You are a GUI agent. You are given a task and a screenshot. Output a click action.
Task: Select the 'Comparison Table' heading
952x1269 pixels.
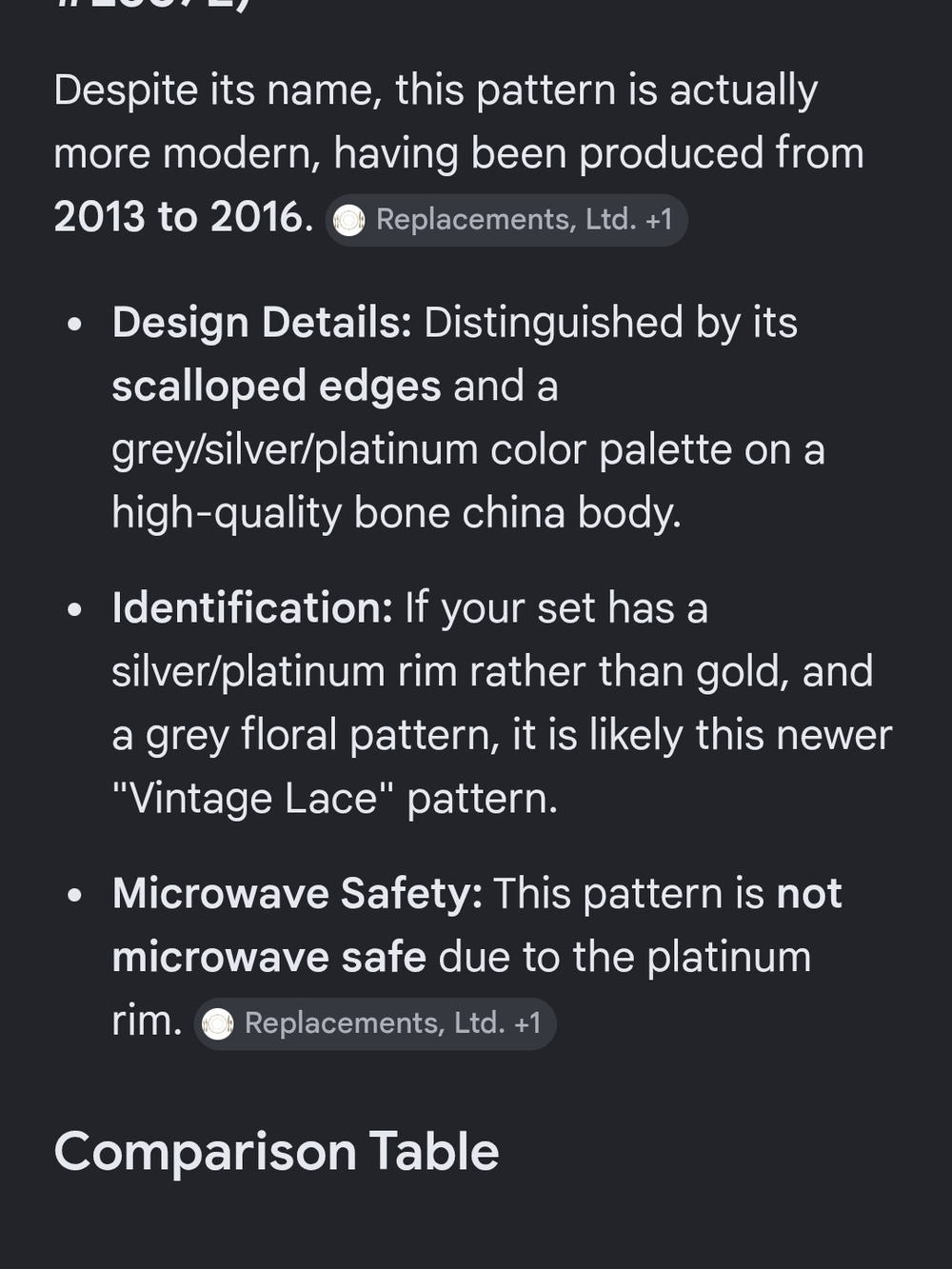pyautogui.click(x=276, y=1152)
